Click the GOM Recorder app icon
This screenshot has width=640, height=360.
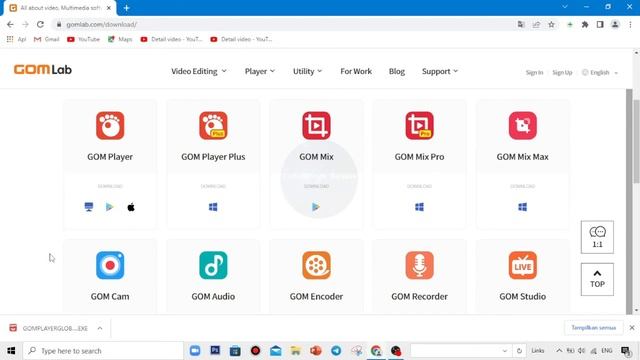(x=419, y=265)
